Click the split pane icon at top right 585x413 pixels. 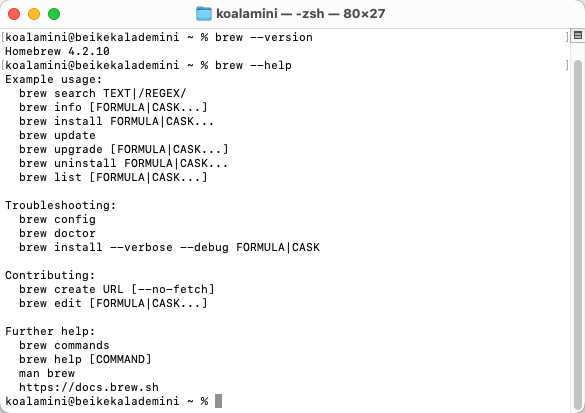click(x=578, y=35)
